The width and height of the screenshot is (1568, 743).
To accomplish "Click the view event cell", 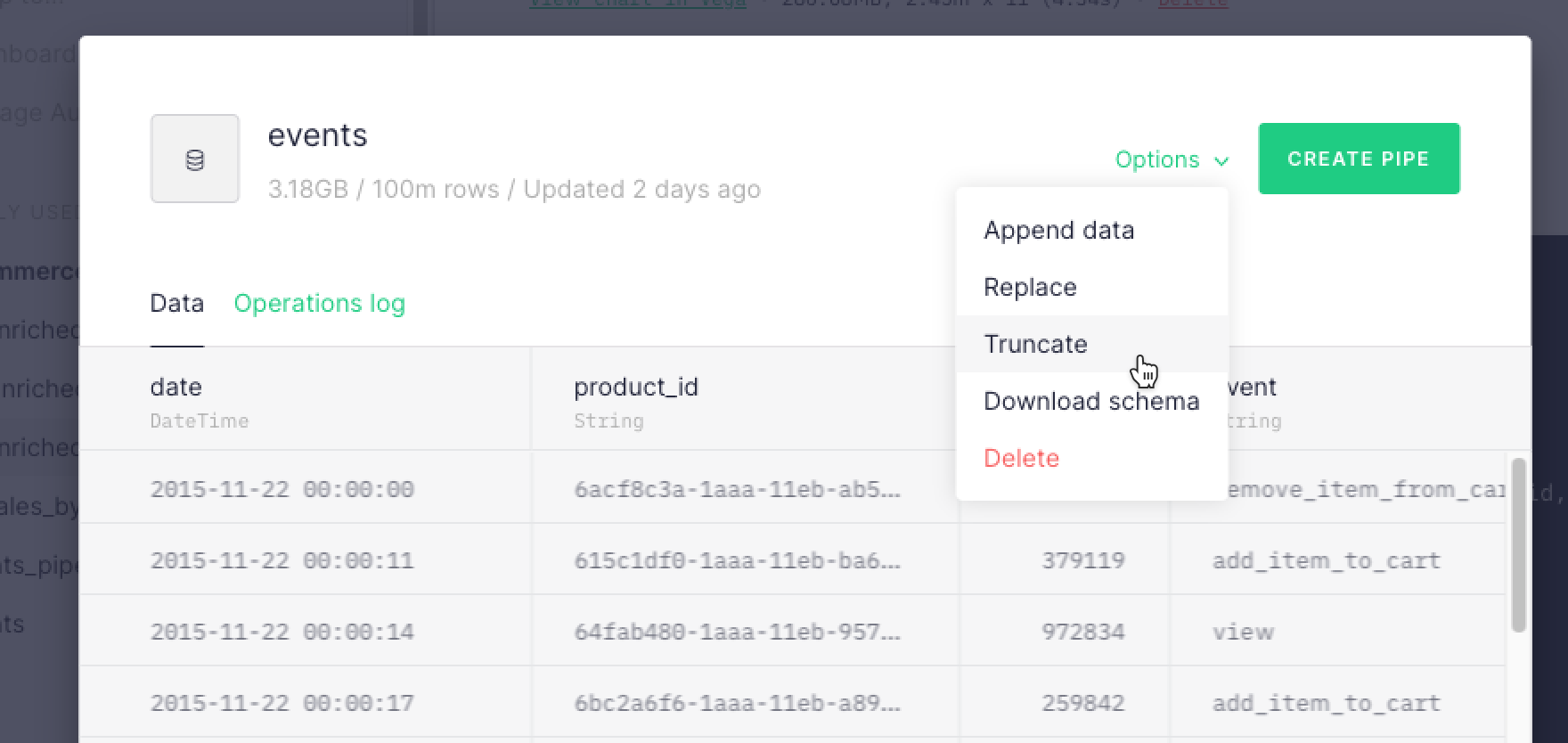I will (1243, 632).
